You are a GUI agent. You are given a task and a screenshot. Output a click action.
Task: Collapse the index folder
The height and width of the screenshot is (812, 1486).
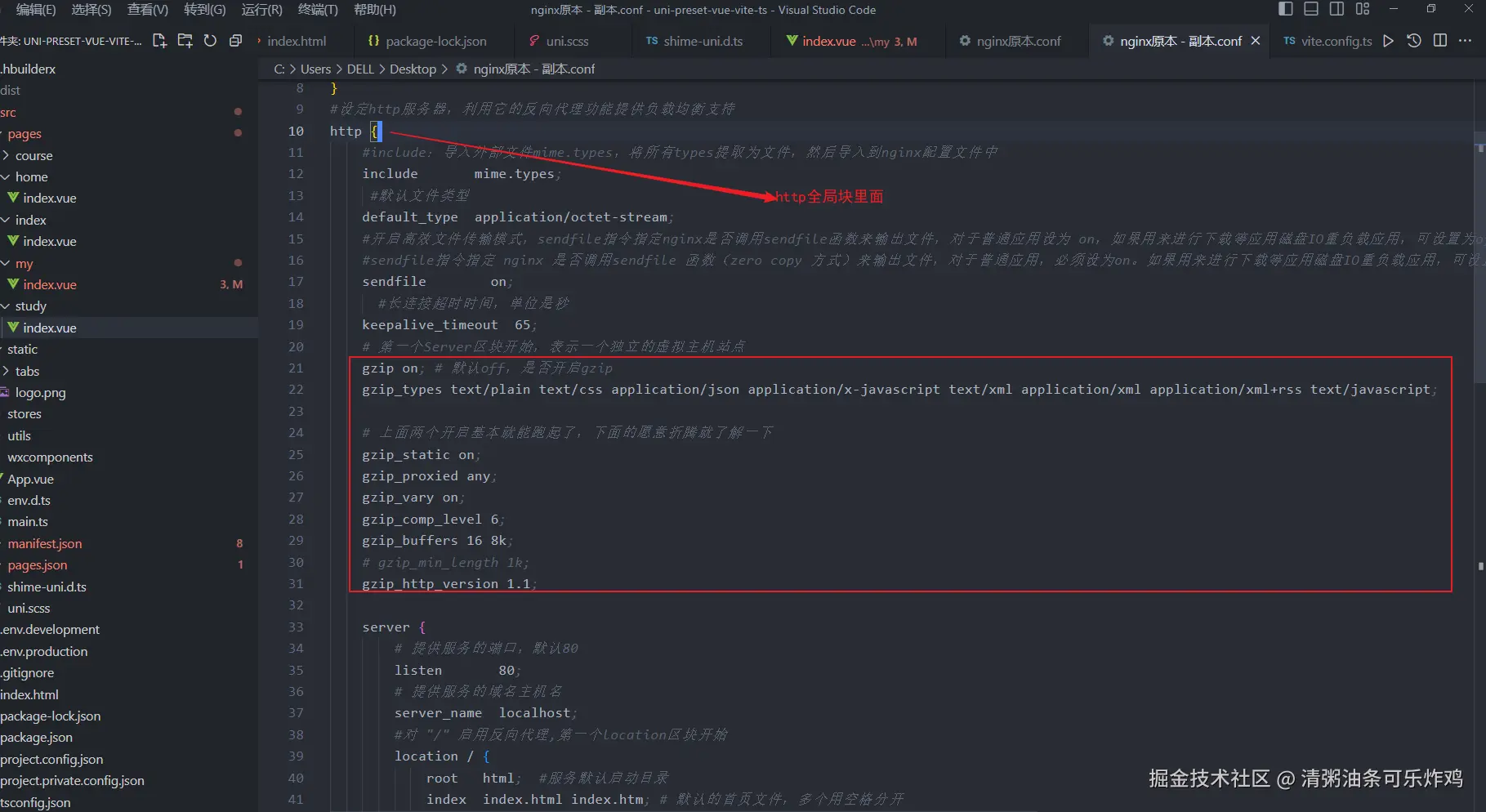tap(31, 220)
